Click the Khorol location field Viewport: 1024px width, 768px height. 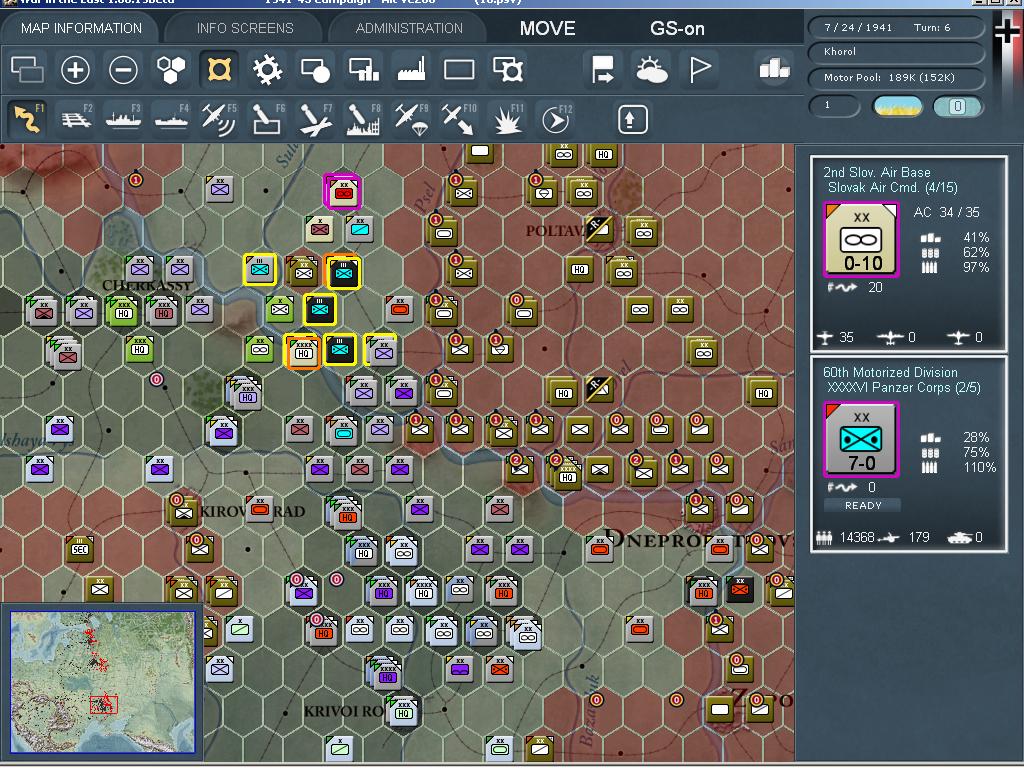[896, 52]
